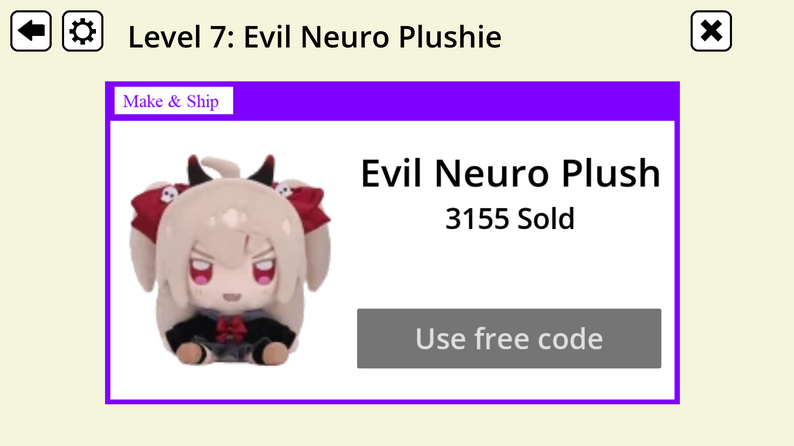Click the Level 7: Evil Neuro Plushie heading
Viewport: 794px width, 446px height.
click(x=314, y=36)
